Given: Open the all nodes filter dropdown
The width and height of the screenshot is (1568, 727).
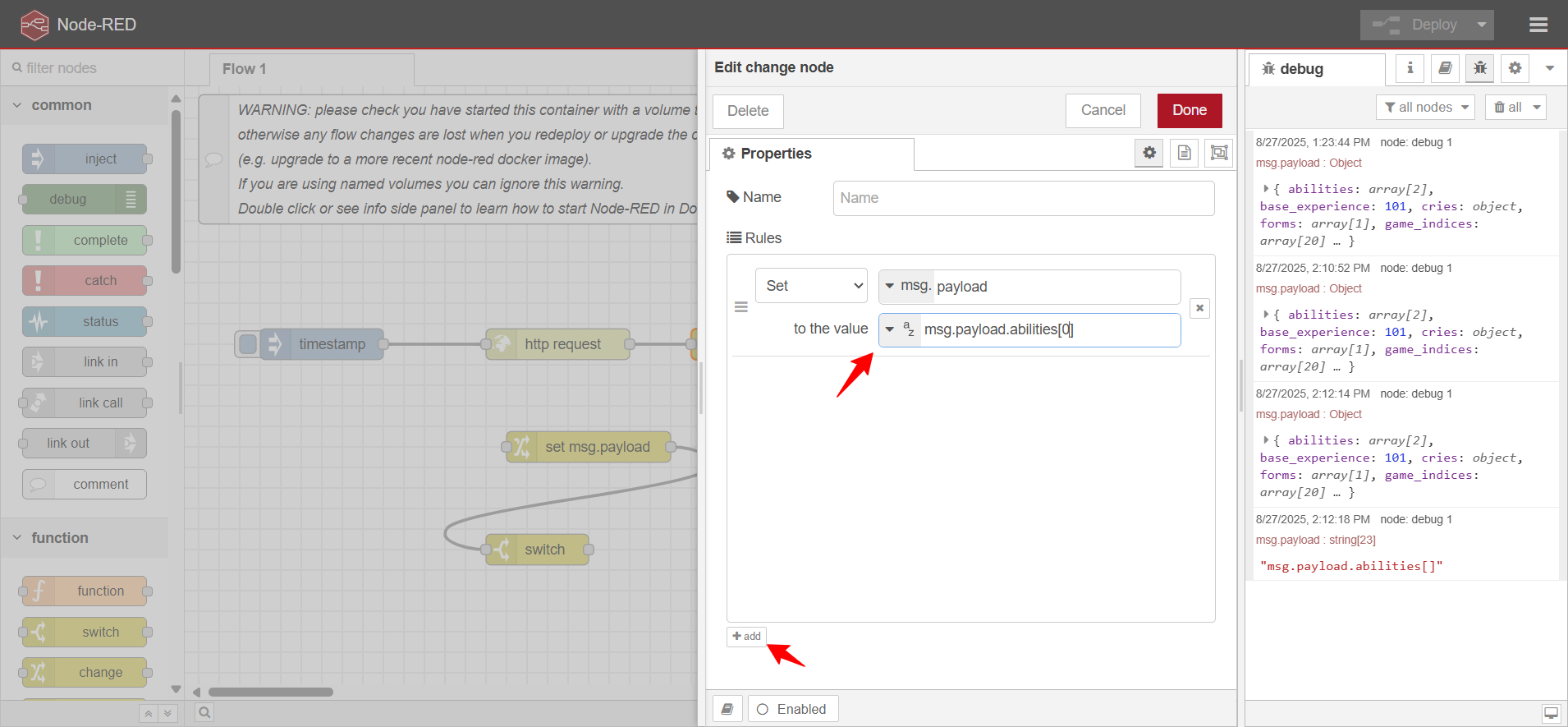Looking at the screenshot, I should (x=1425, y=108).
